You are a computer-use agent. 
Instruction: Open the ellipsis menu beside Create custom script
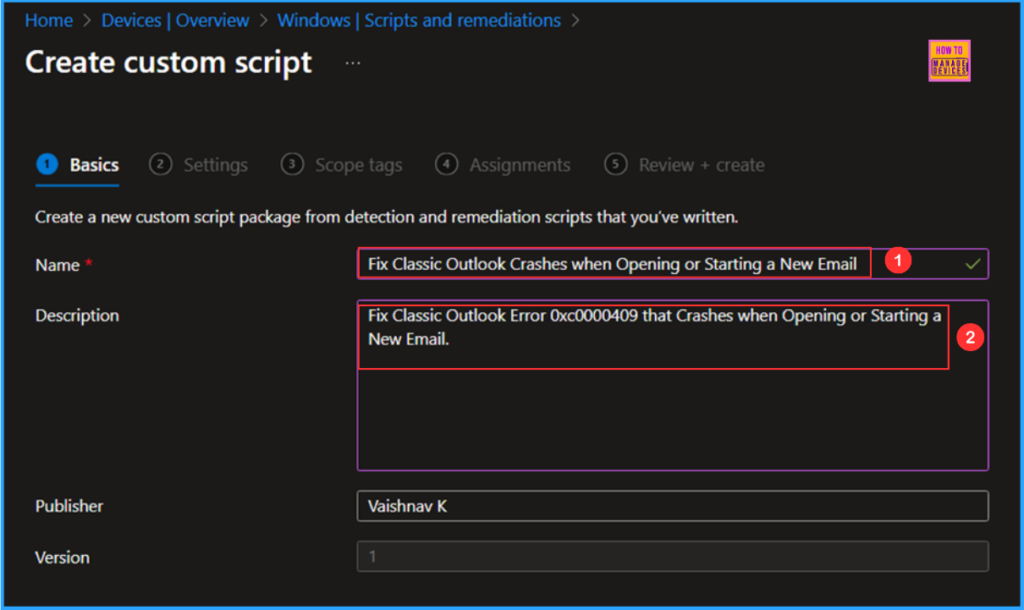coord(353,63)
